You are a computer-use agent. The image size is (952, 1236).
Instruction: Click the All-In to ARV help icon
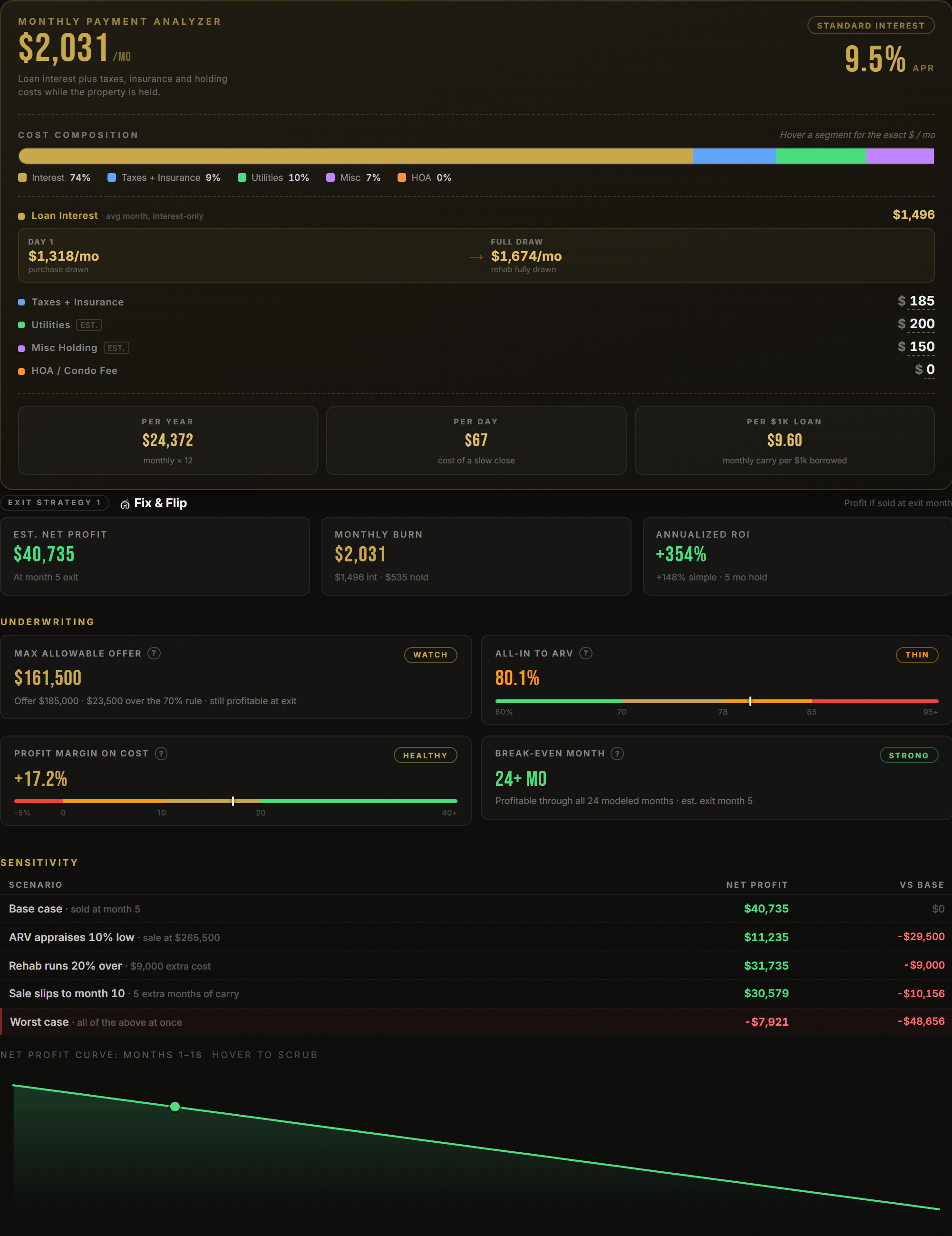tap(586, 653)
